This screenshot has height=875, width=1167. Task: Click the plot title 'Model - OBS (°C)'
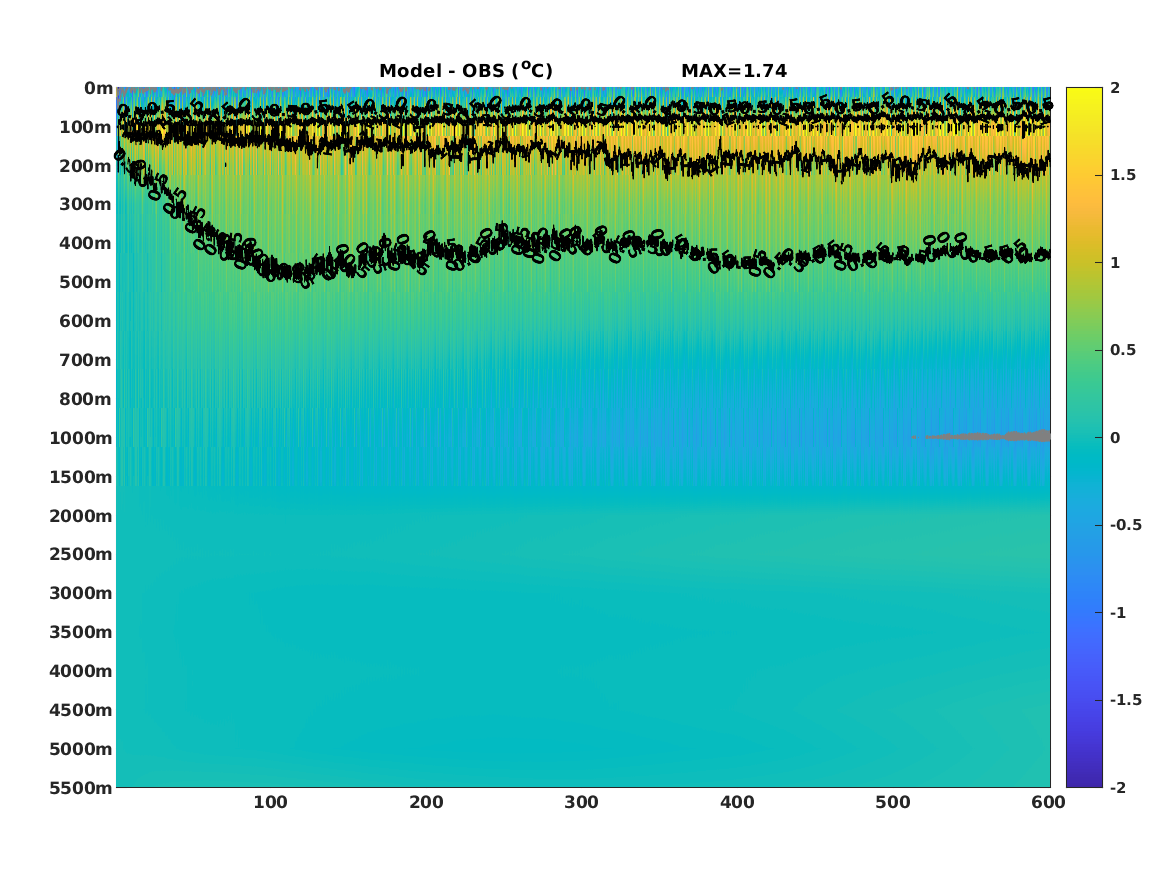coord(466,71)
